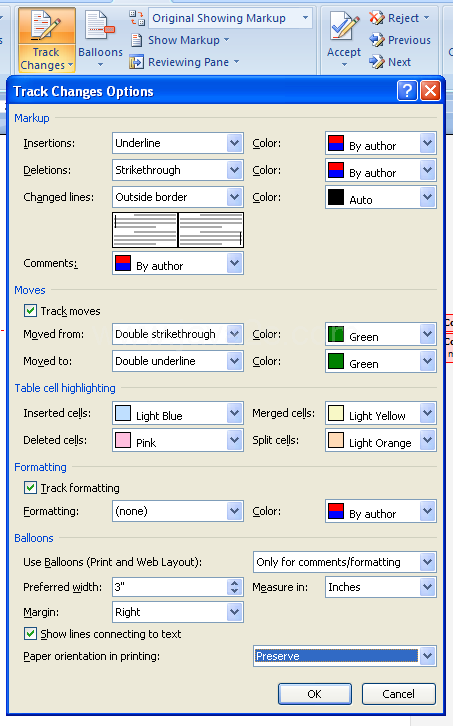Open Paper orientation Preserve dropdown
This screenshot has height=726, width=453.
click(x=345, y=656)
